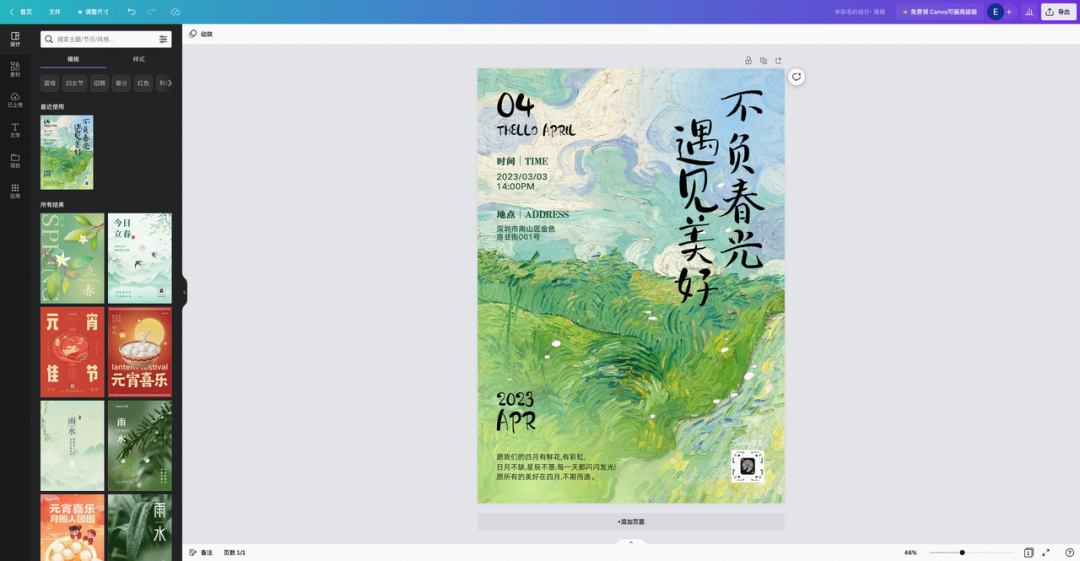This screenshot has width=1080, height=561.
Task: Show more category chips with right chevron
Action: [169, 83]
